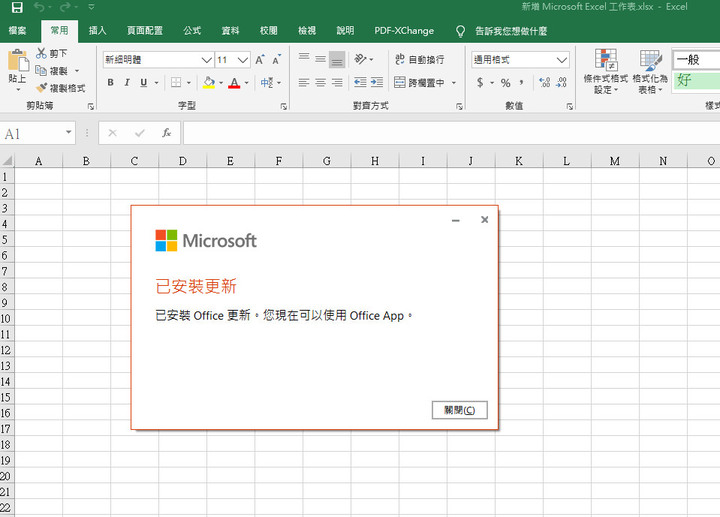Click the yellow Fill Color bucket
720x517 pixels.
click(x=209, y=83)
